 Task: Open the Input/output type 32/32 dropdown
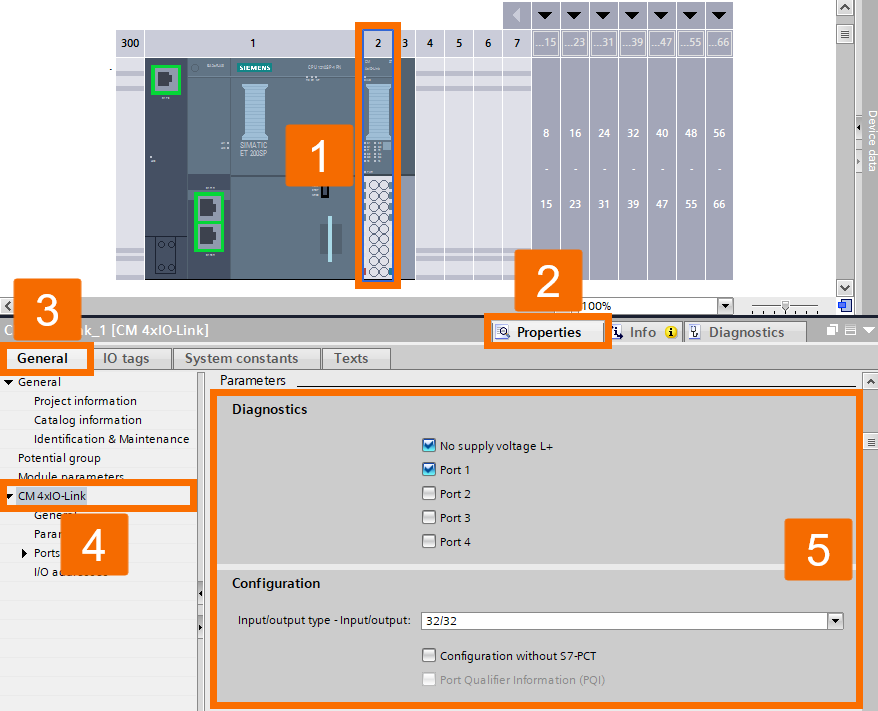point(835,621)
